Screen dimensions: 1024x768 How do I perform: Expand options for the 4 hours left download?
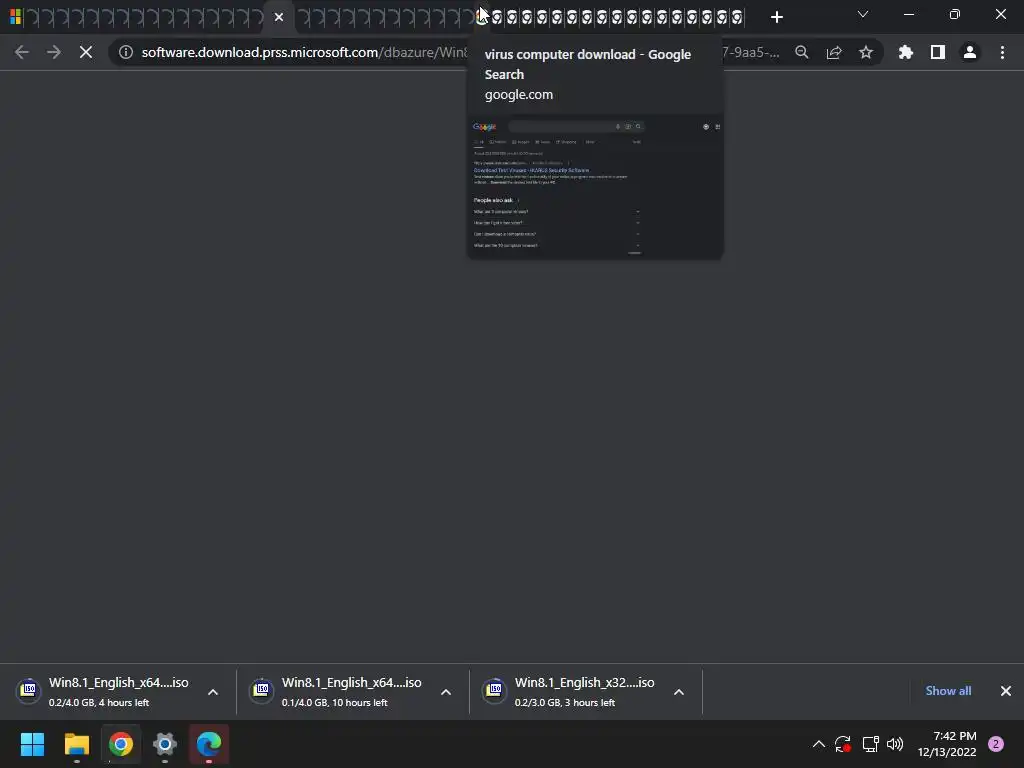(213, 692)
